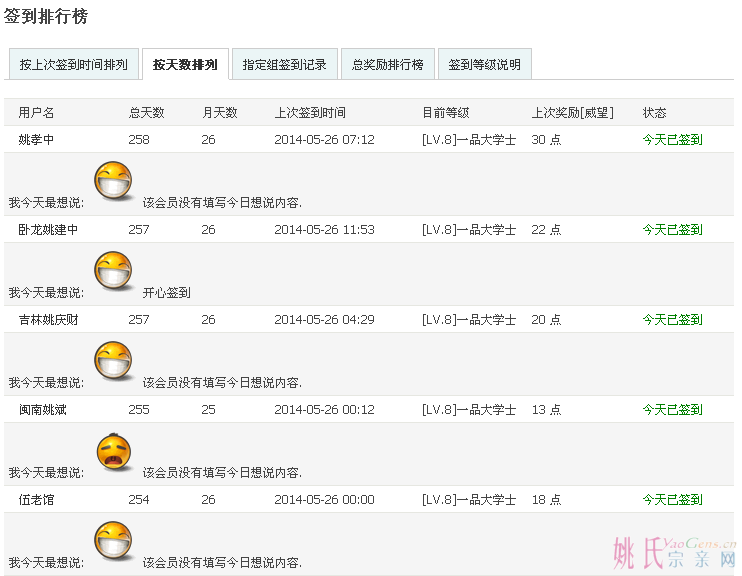Click the grinning emoji under 伍老馆
The image size is (742, 576).
click(113, 542)
